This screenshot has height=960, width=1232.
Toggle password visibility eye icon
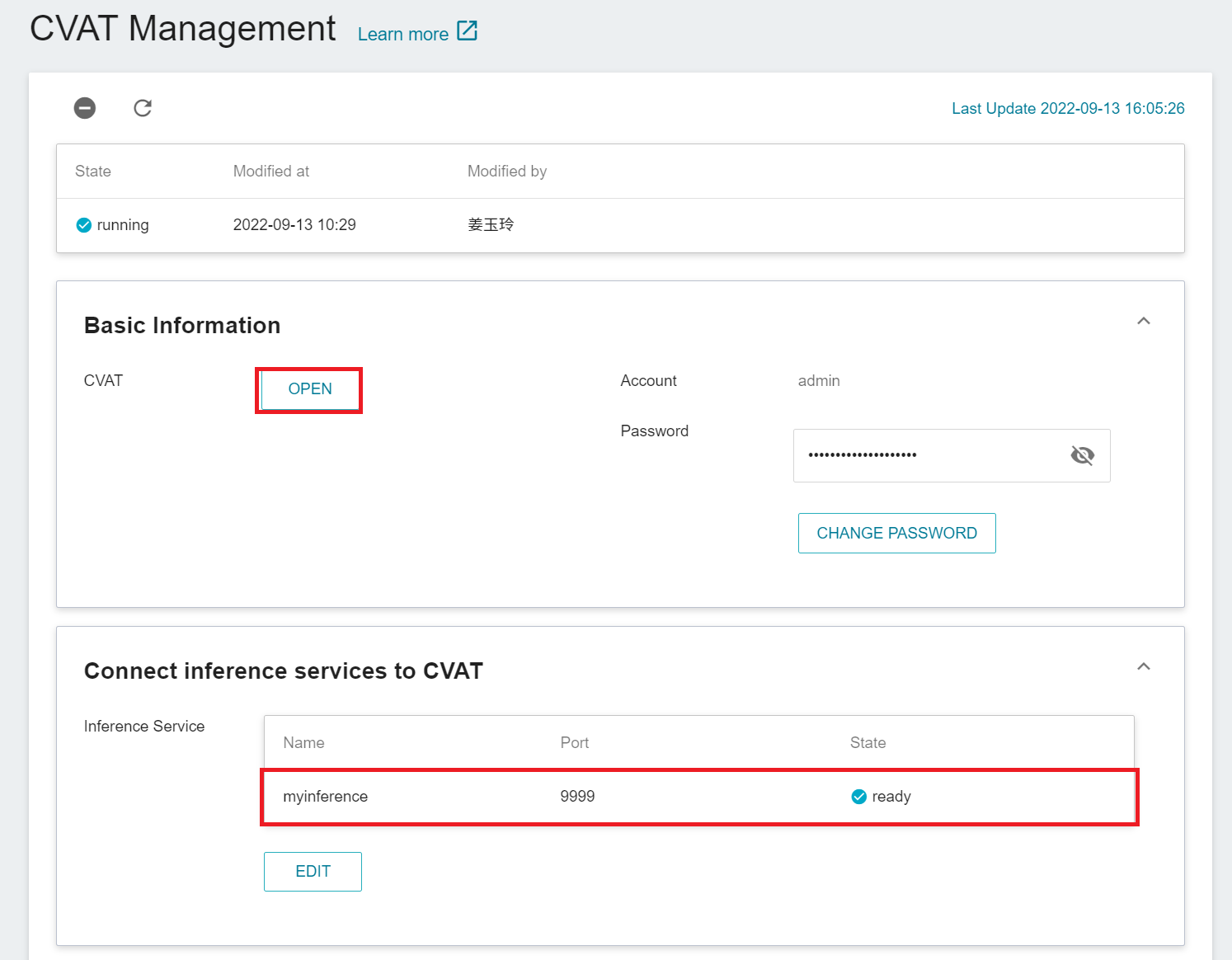click(x=1082, y=455)
